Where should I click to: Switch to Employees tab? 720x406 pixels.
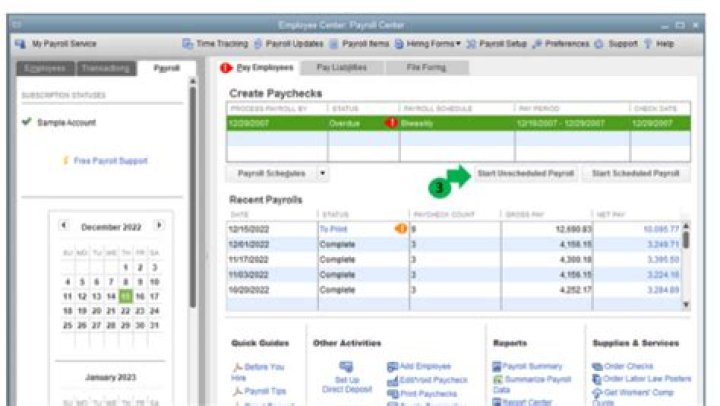point(45,68)
